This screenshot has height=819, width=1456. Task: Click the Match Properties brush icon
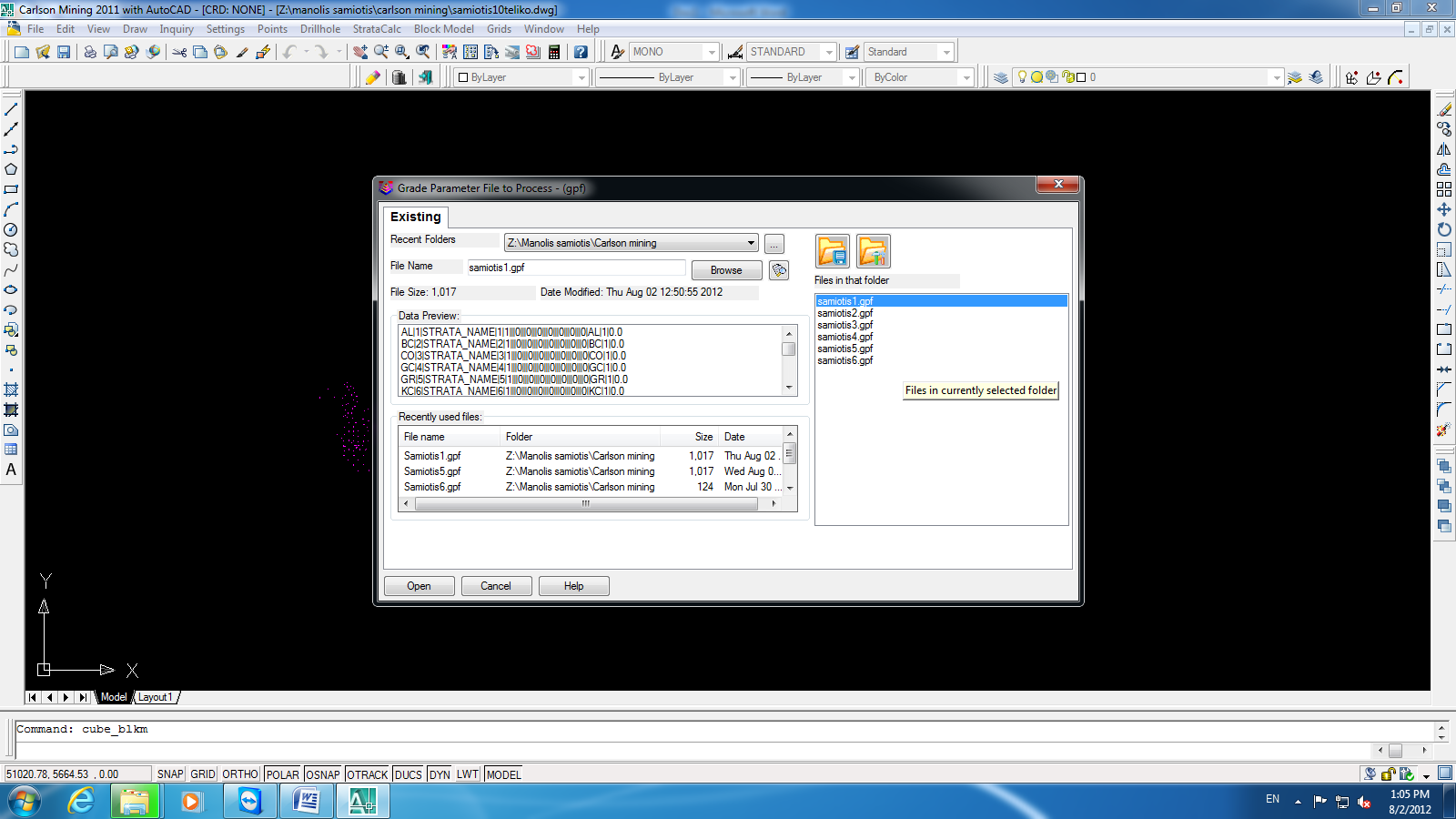click(x=242, y=52)
